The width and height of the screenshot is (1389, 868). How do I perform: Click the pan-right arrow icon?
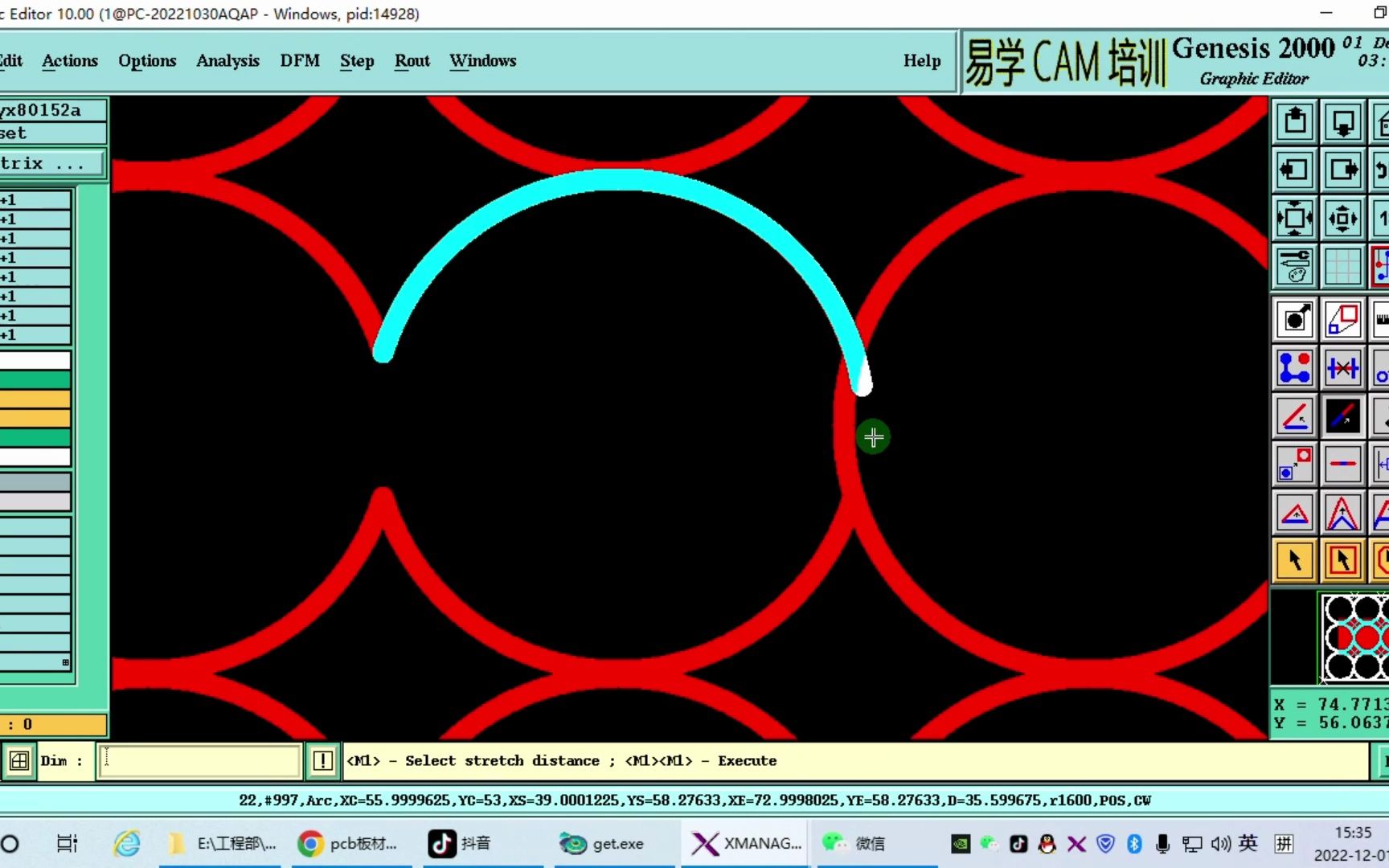click(1343, 170)
